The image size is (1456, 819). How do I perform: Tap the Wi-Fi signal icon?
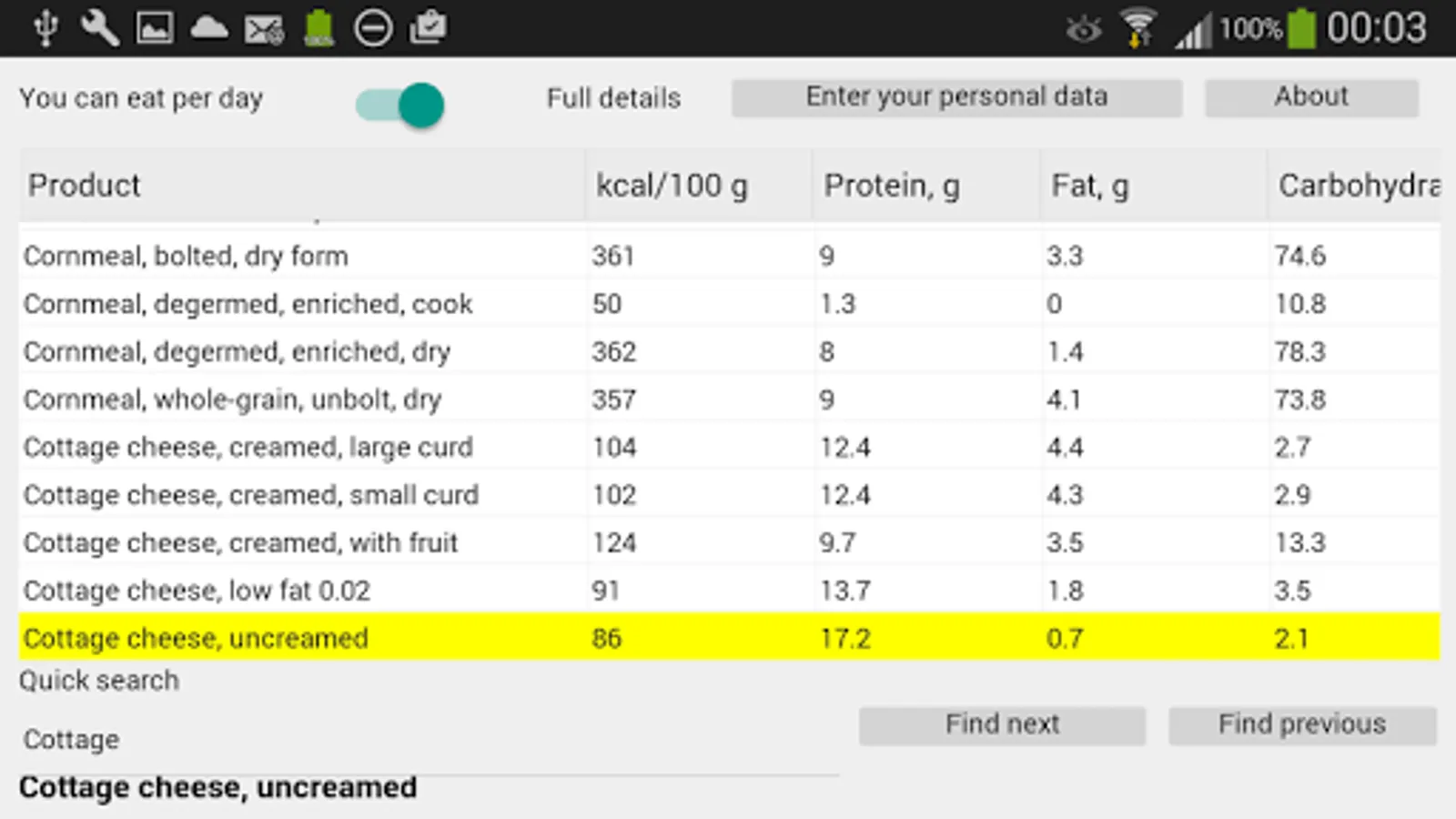(1137, 27)
